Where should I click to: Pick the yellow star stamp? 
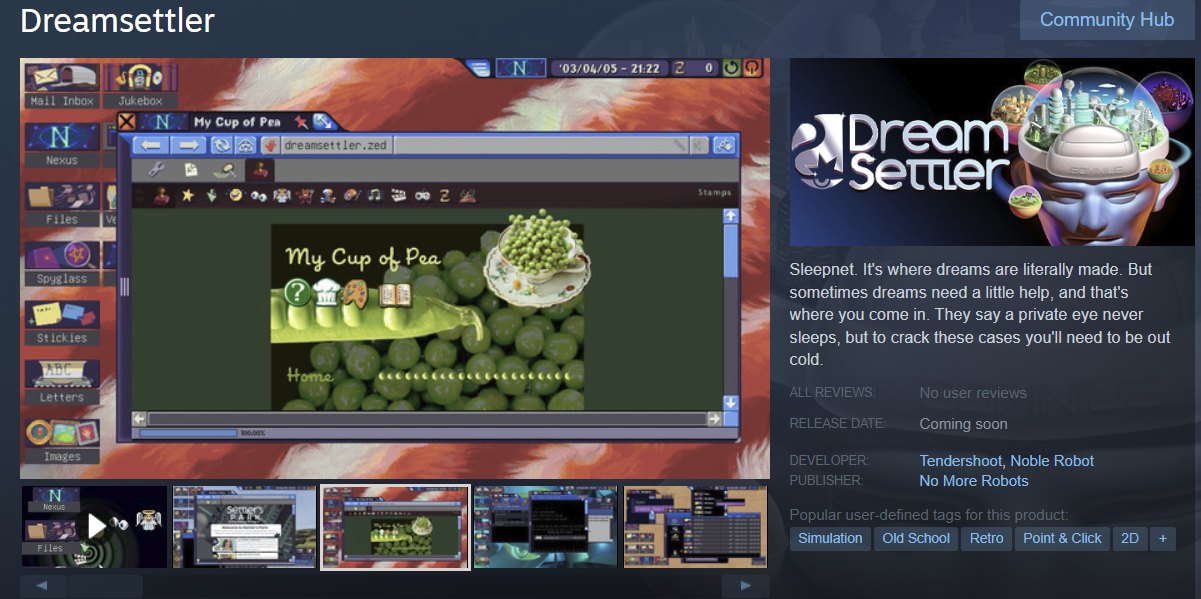[x=187, y=195]
